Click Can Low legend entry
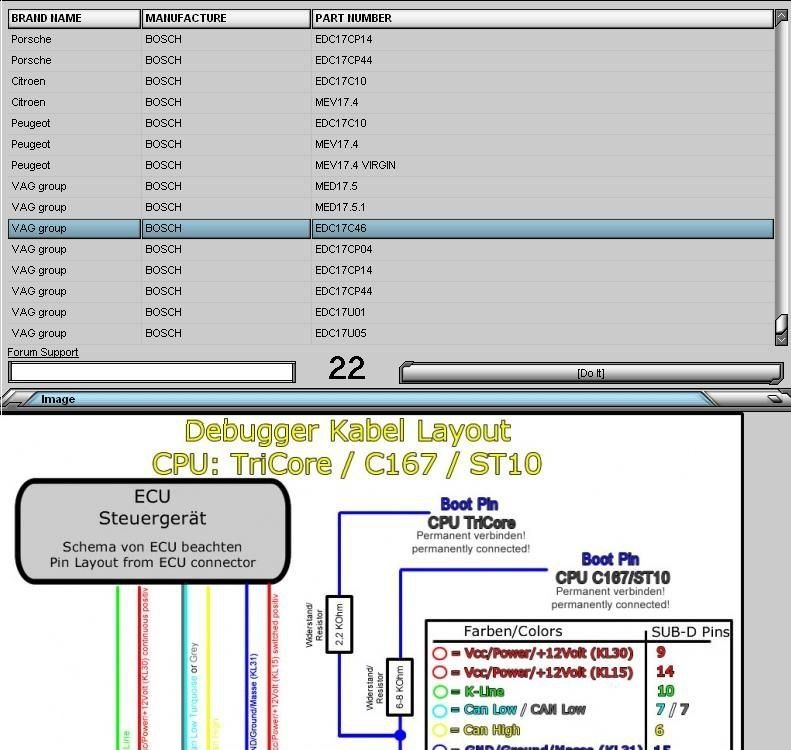 pyautogui.click(x=509, y=710)
